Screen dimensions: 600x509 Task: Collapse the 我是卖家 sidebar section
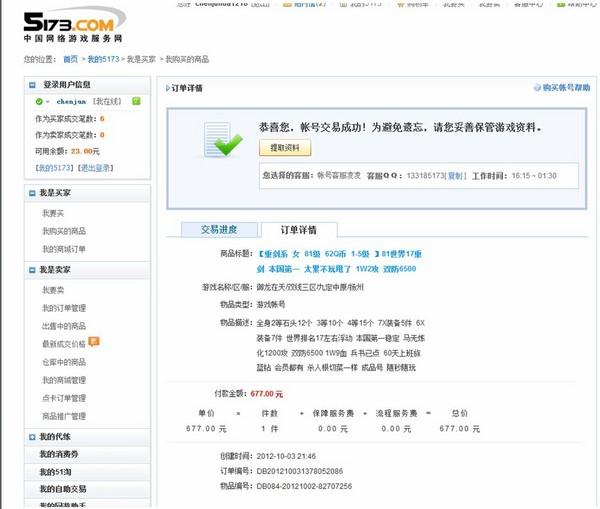(x=32, y=270)
